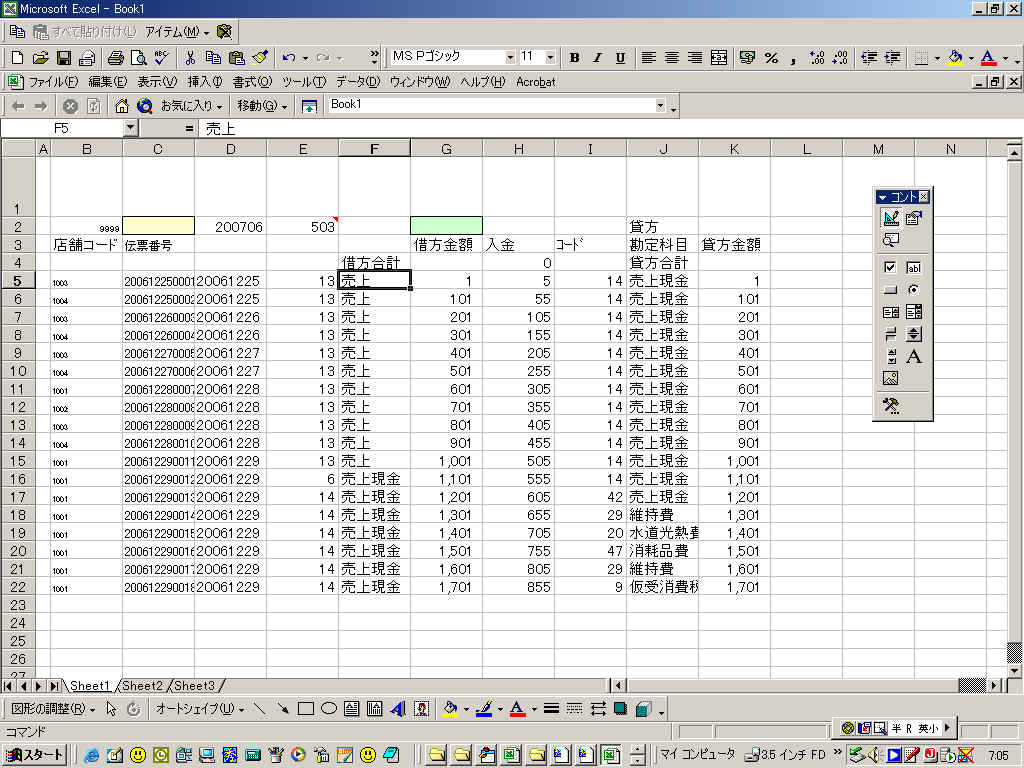1024x768 pixels.
Task: Open the font name dropdown
Action: click(510, 57)
